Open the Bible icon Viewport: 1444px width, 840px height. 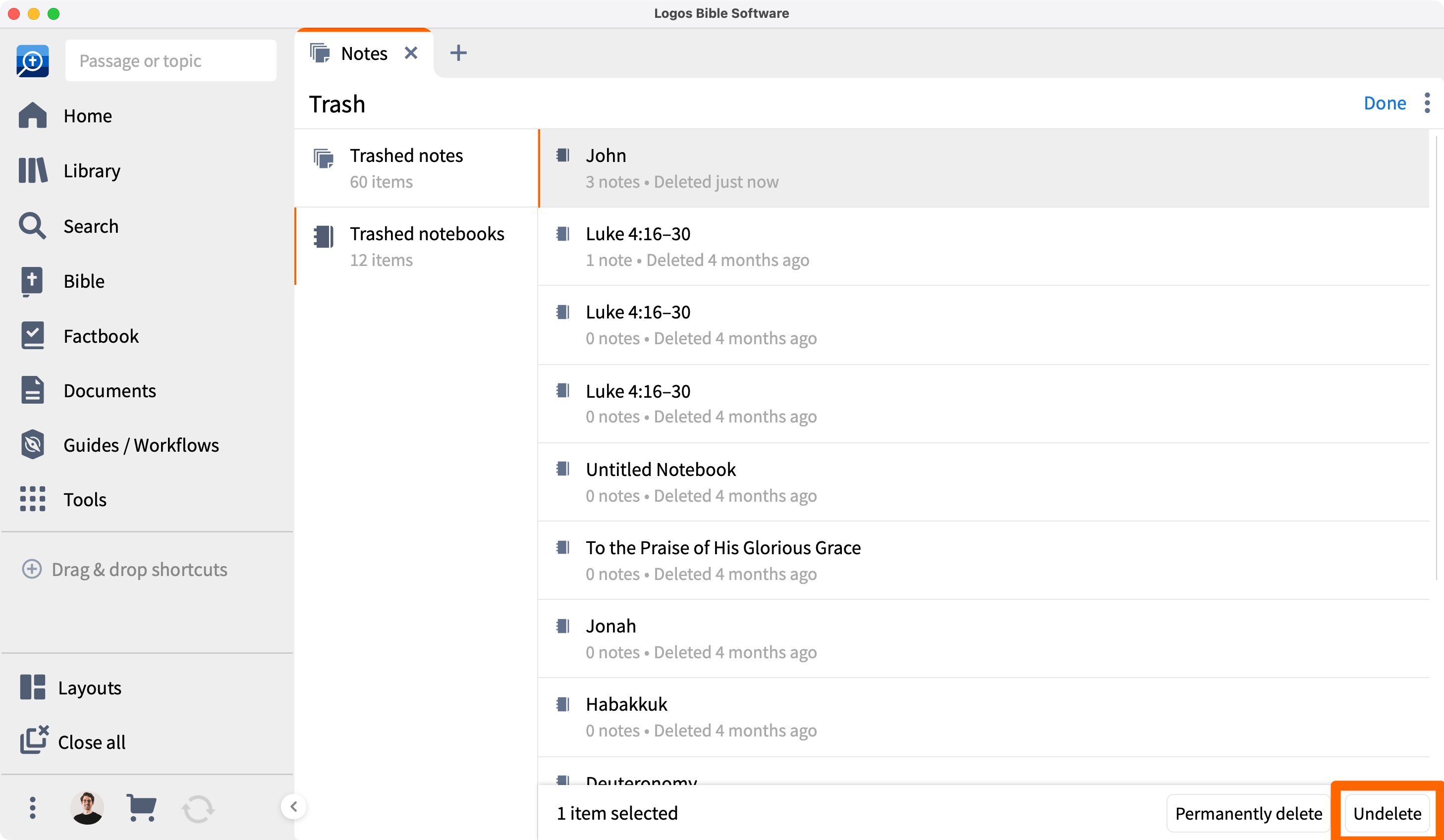32,281
